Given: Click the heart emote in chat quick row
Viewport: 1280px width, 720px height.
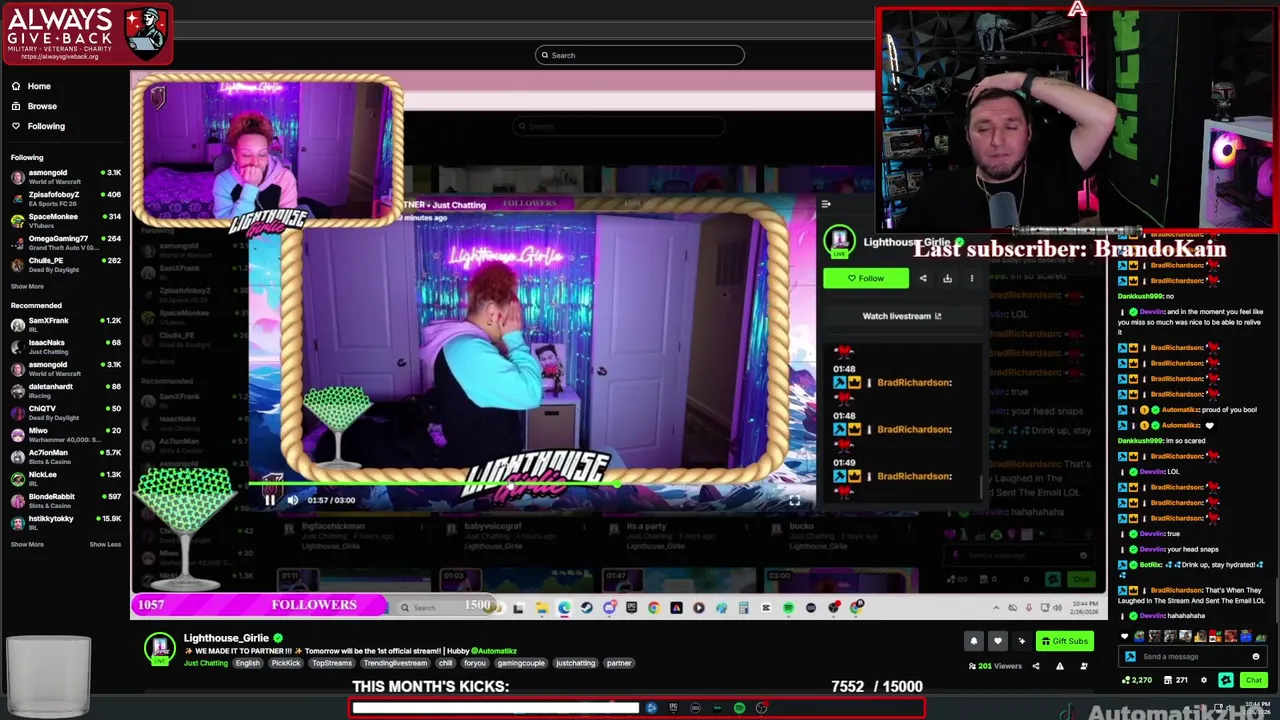Looking at the screenshot, I should click(1125, 636).
